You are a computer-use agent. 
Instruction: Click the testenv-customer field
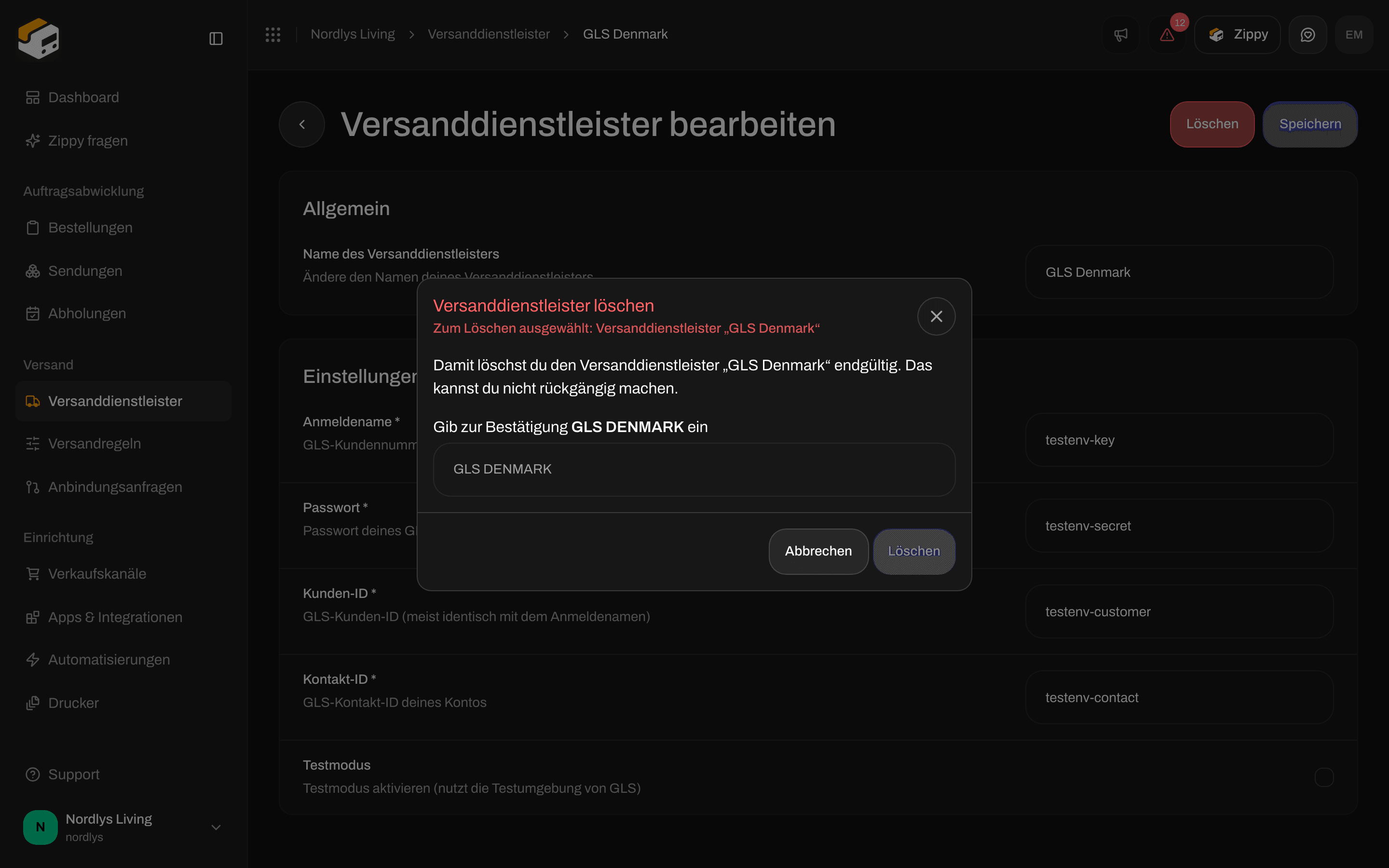(x=1180, y=612)
